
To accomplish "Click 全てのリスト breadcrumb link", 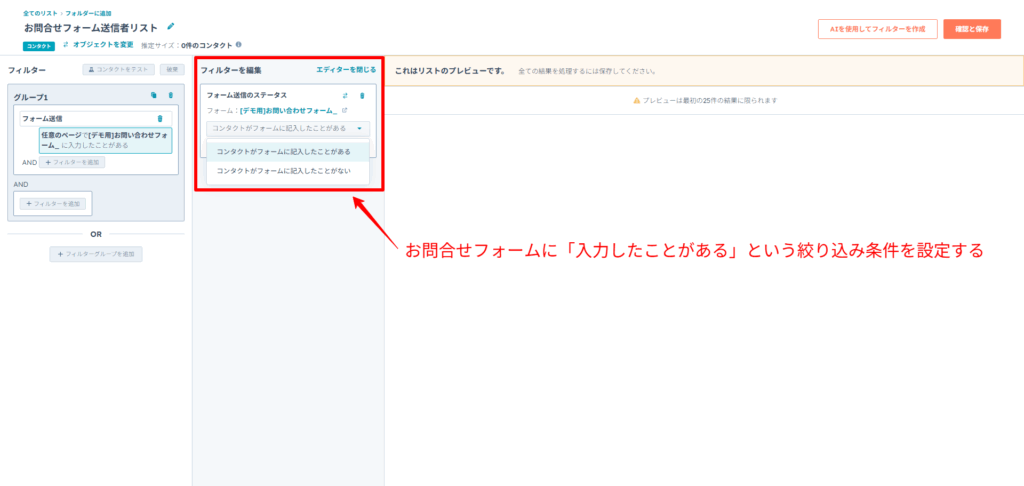I will [x=41, y=13].
